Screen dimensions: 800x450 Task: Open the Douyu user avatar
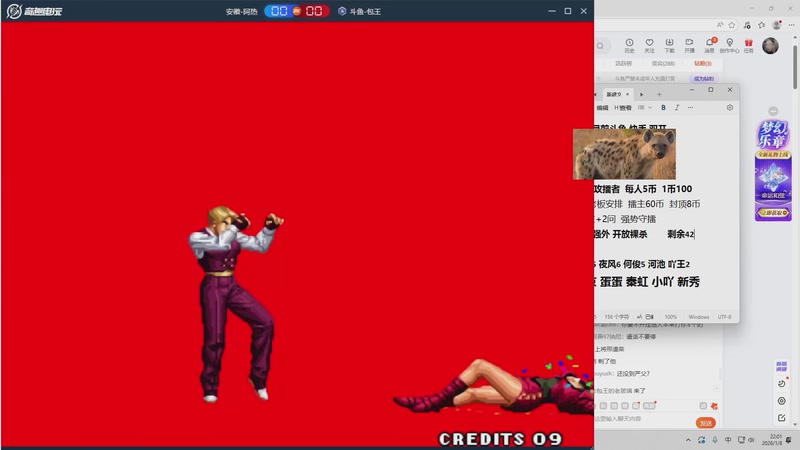tap(770, 45)
